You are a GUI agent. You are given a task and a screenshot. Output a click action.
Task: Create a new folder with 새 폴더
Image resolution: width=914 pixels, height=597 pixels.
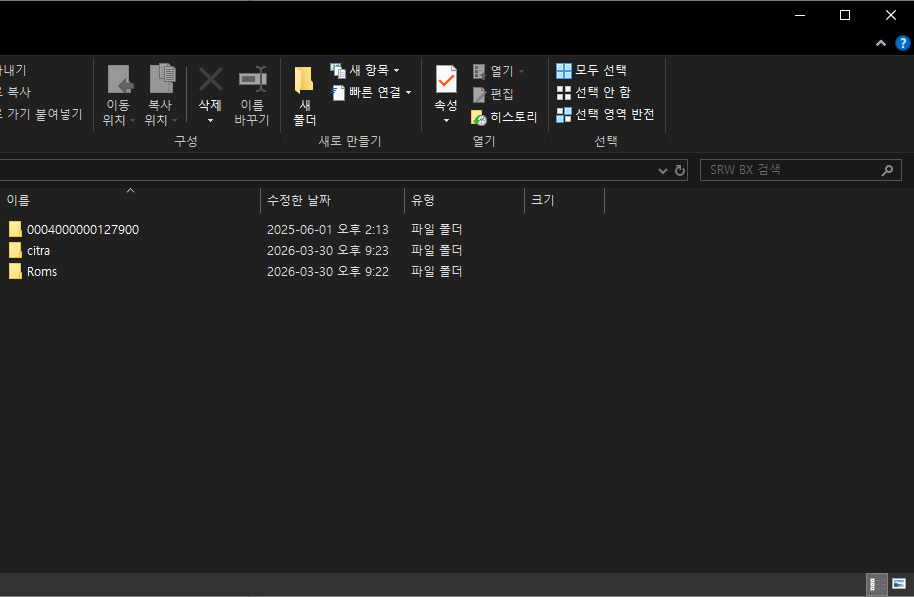coord(304,95)
